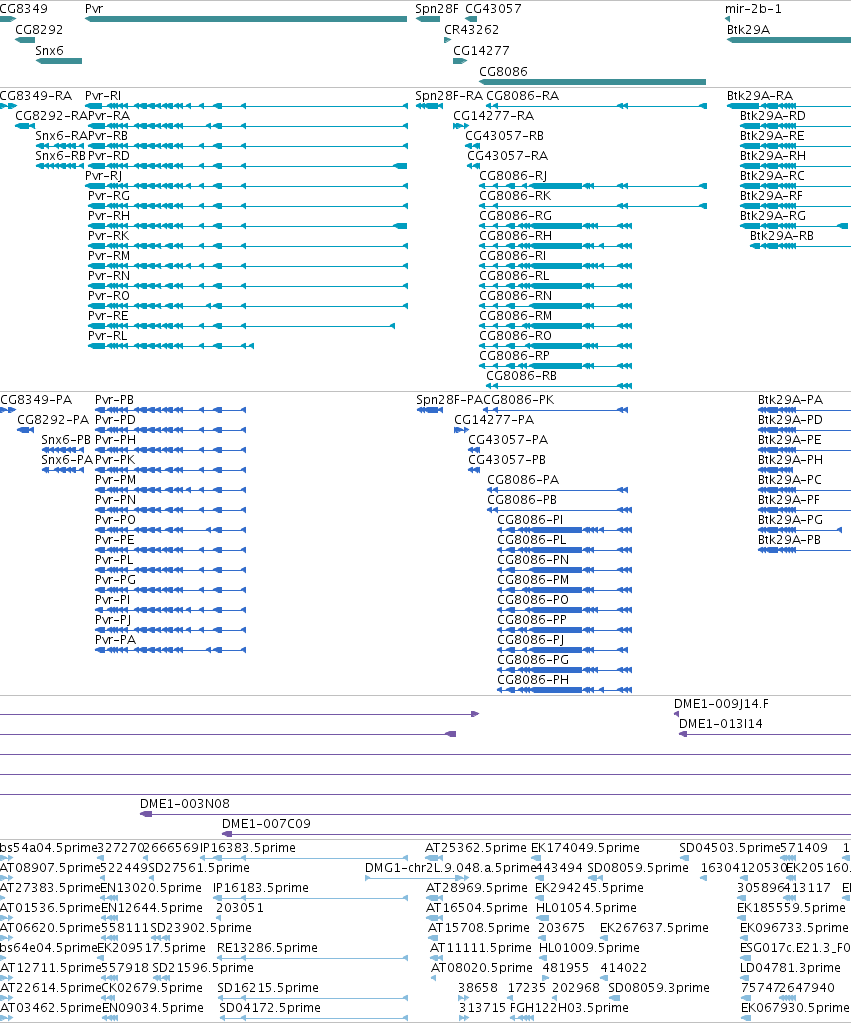
Task: Select the IP16383.5prime EST label
Action: pyautogui.click(x=247, y=848)
